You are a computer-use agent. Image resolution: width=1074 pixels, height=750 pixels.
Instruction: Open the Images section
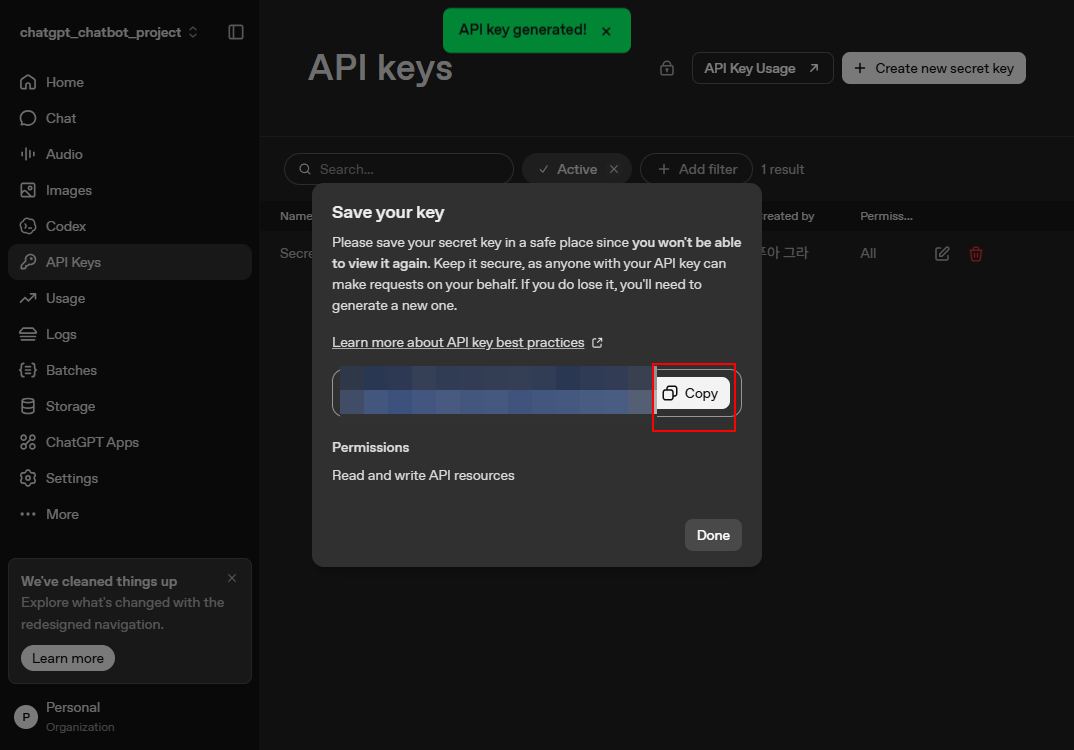coord(129,190)
